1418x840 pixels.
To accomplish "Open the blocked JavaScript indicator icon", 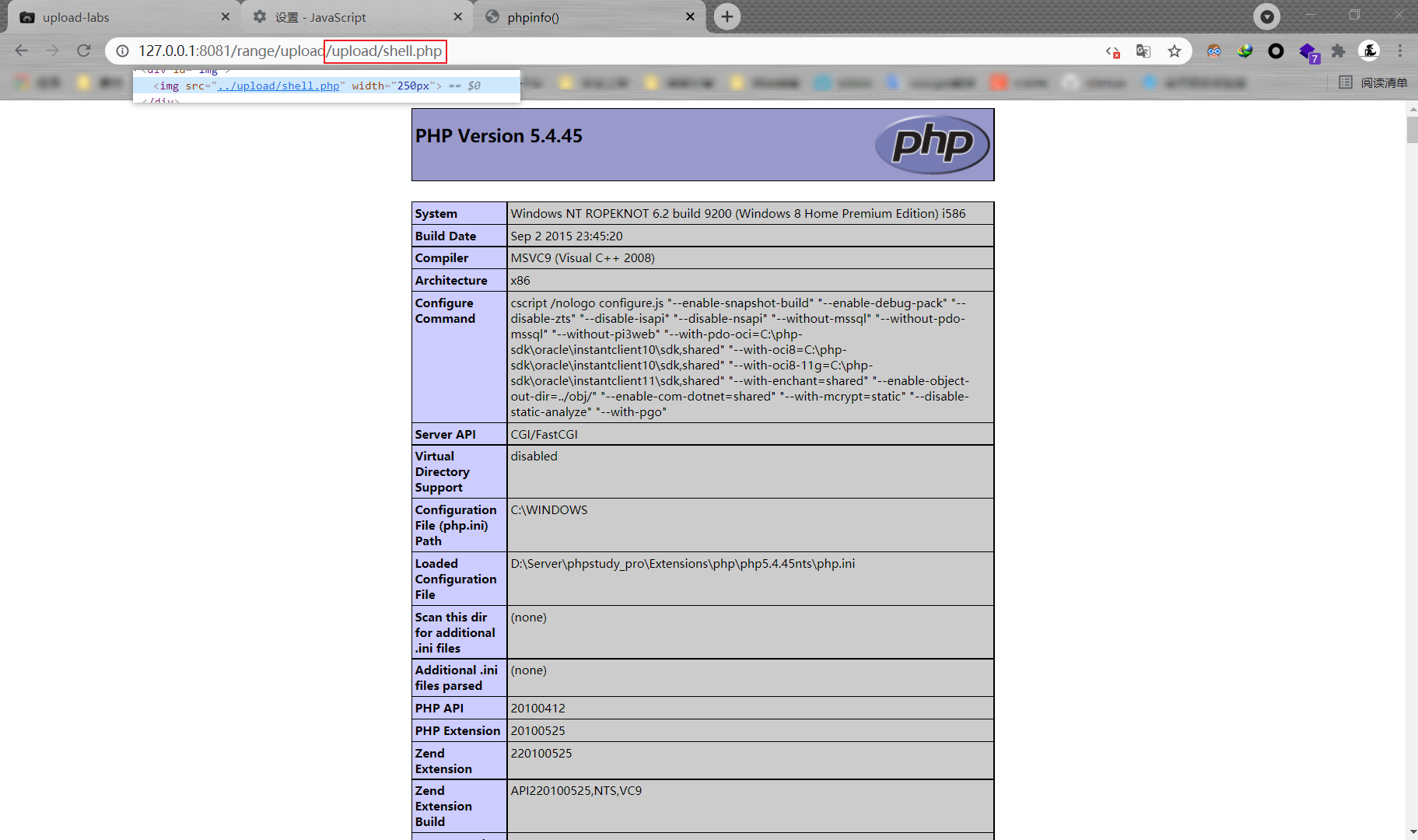I will pyautogui.click(x=1112, y=51).
